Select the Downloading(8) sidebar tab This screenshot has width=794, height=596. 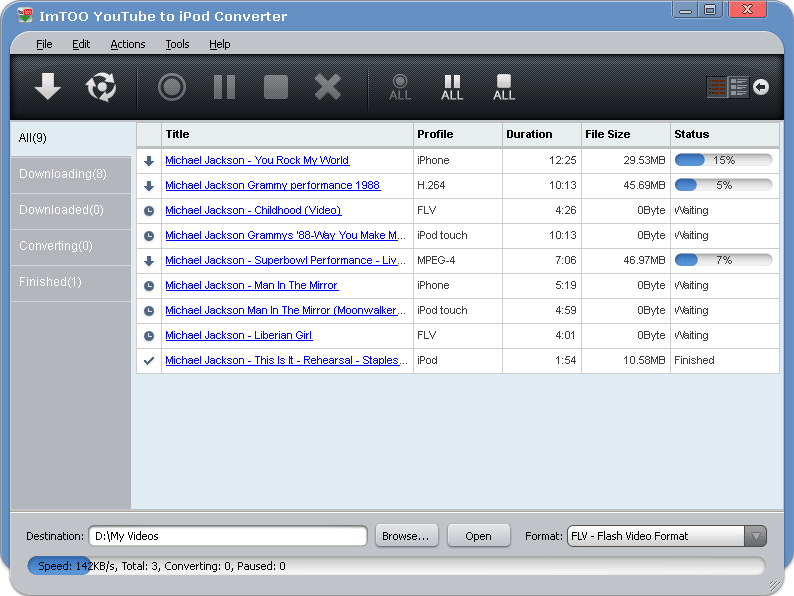[x=71, y=174]
